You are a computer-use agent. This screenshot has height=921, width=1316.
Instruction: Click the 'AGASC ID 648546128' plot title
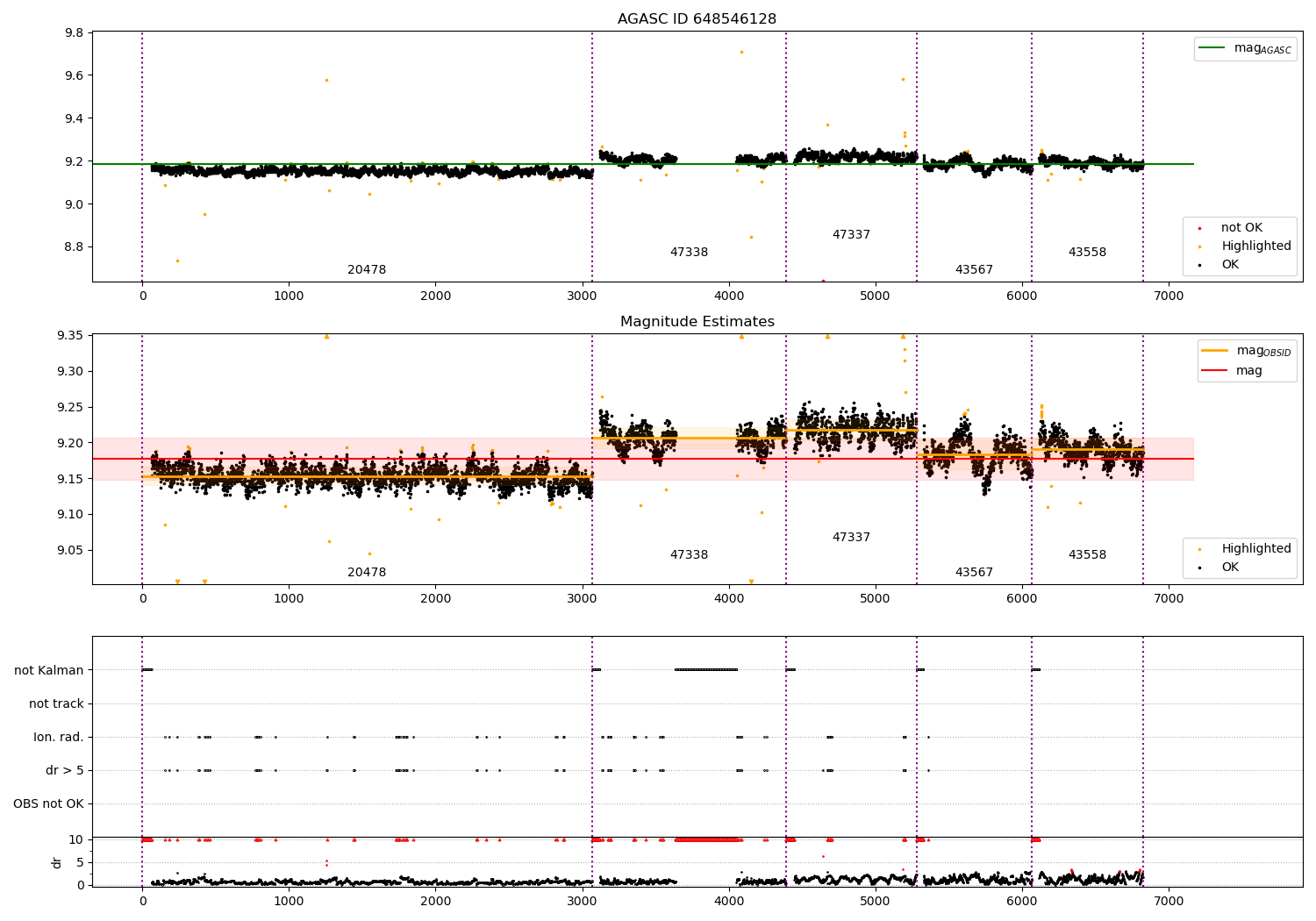[697, 19]
